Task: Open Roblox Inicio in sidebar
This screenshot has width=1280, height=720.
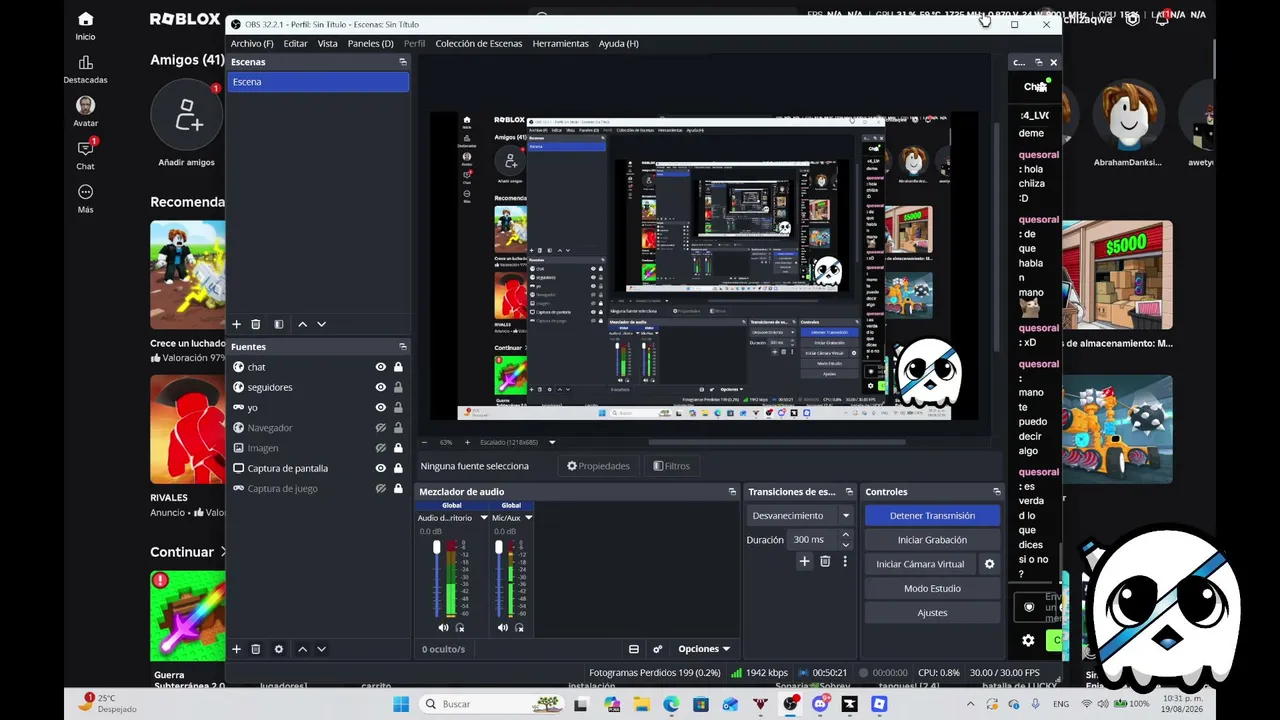Action: [85, 26]
